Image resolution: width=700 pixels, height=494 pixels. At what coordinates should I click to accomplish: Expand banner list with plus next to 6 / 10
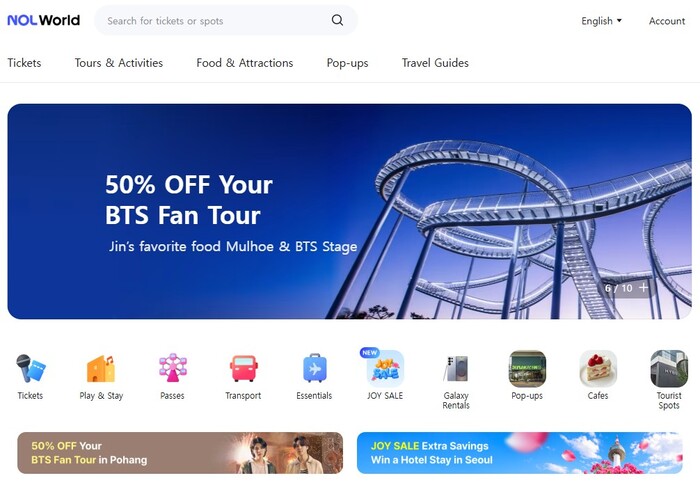[643, 288]
